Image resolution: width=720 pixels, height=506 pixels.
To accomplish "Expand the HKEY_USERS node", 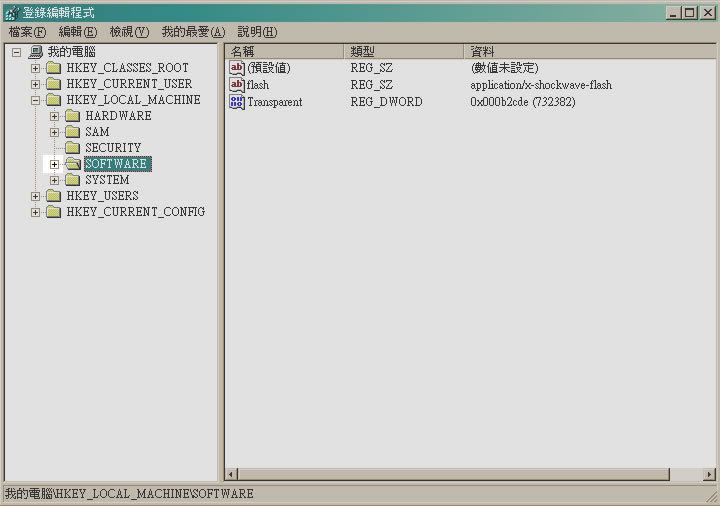I will click(x=35, y=196).
